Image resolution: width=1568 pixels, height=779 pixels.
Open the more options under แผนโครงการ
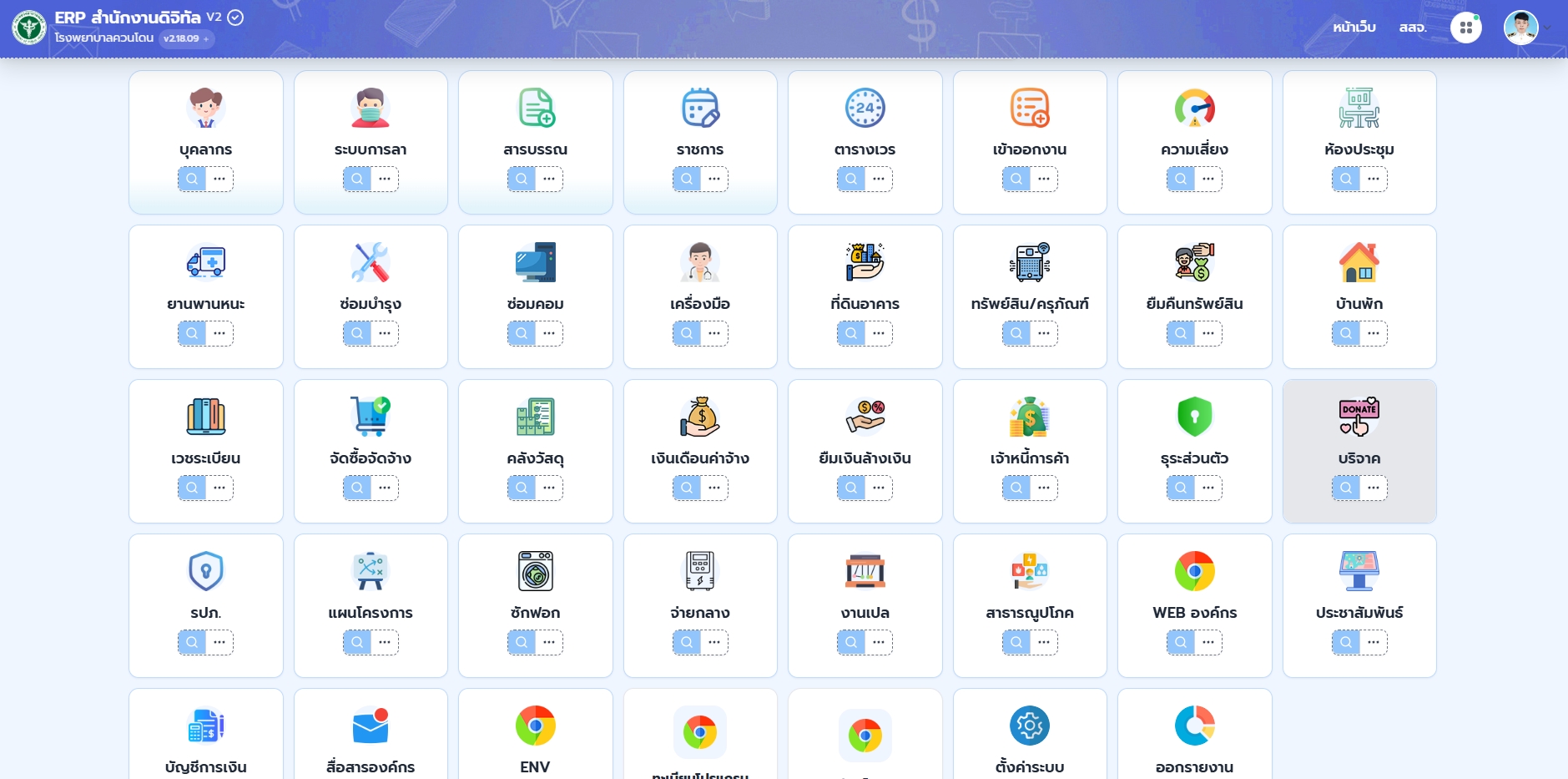(385, 642)
